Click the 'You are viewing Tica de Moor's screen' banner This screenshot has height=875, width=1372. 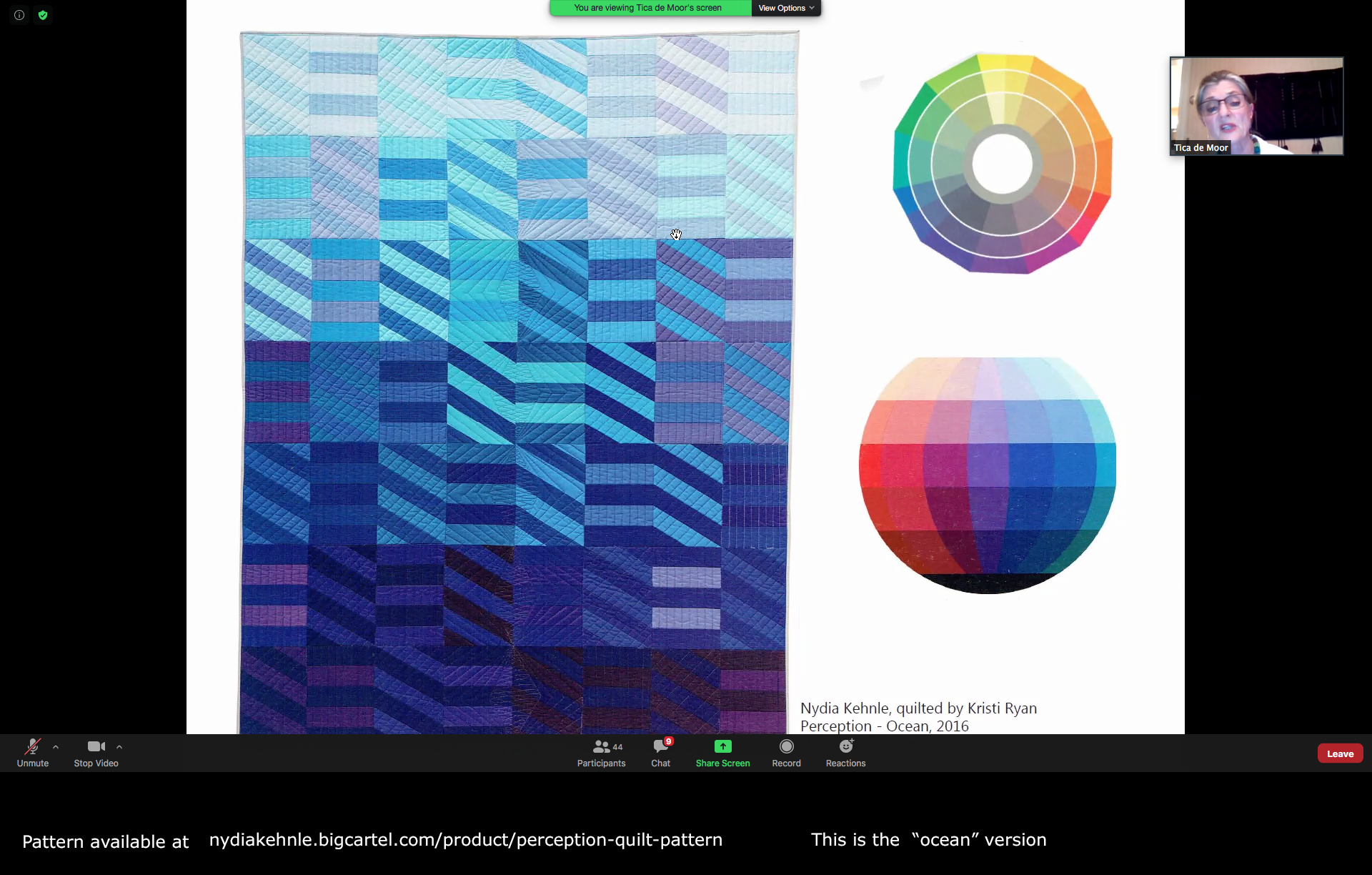click(x=650, y=8)
